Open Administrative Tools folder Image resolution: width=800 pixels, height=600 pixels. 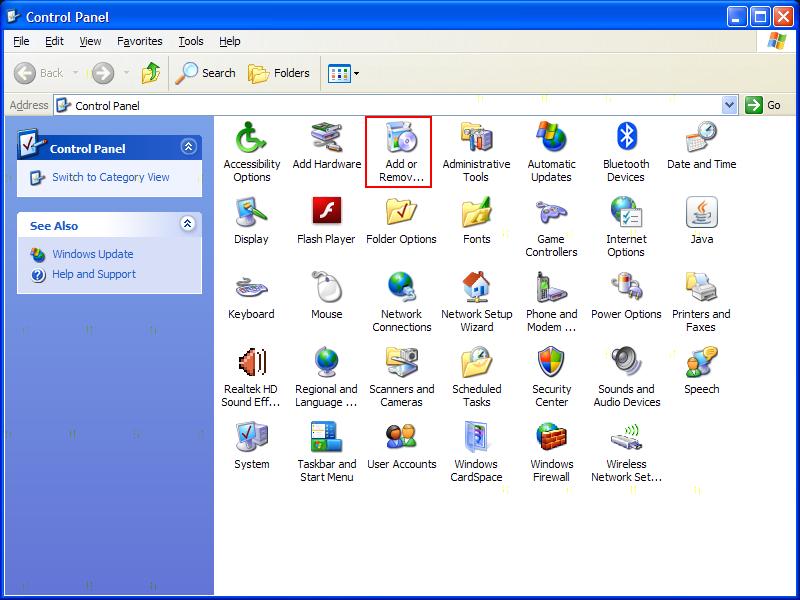pos(476,152)
